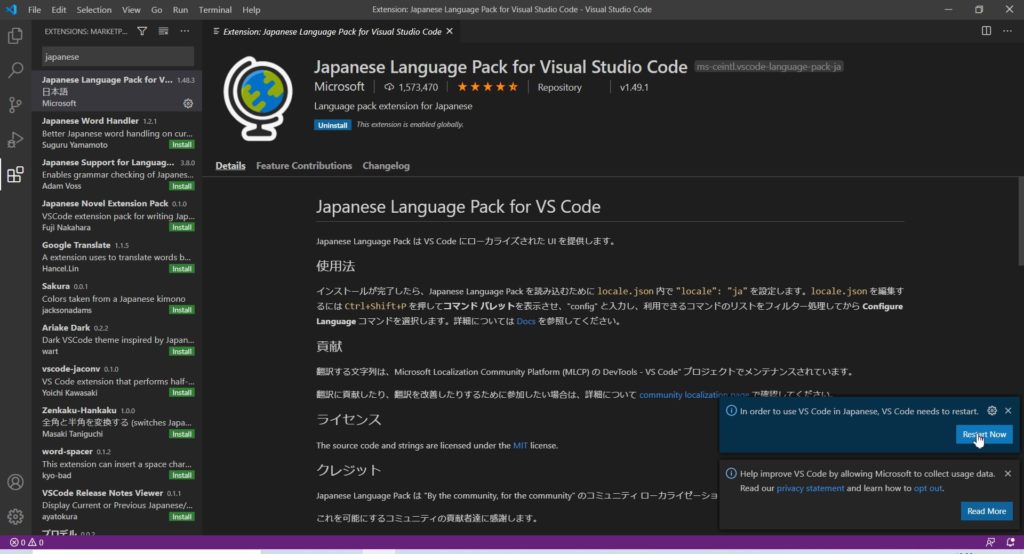Click the VS Code logo icon
The width and height of the screenshot is (1024, 554).
(11, 9)
